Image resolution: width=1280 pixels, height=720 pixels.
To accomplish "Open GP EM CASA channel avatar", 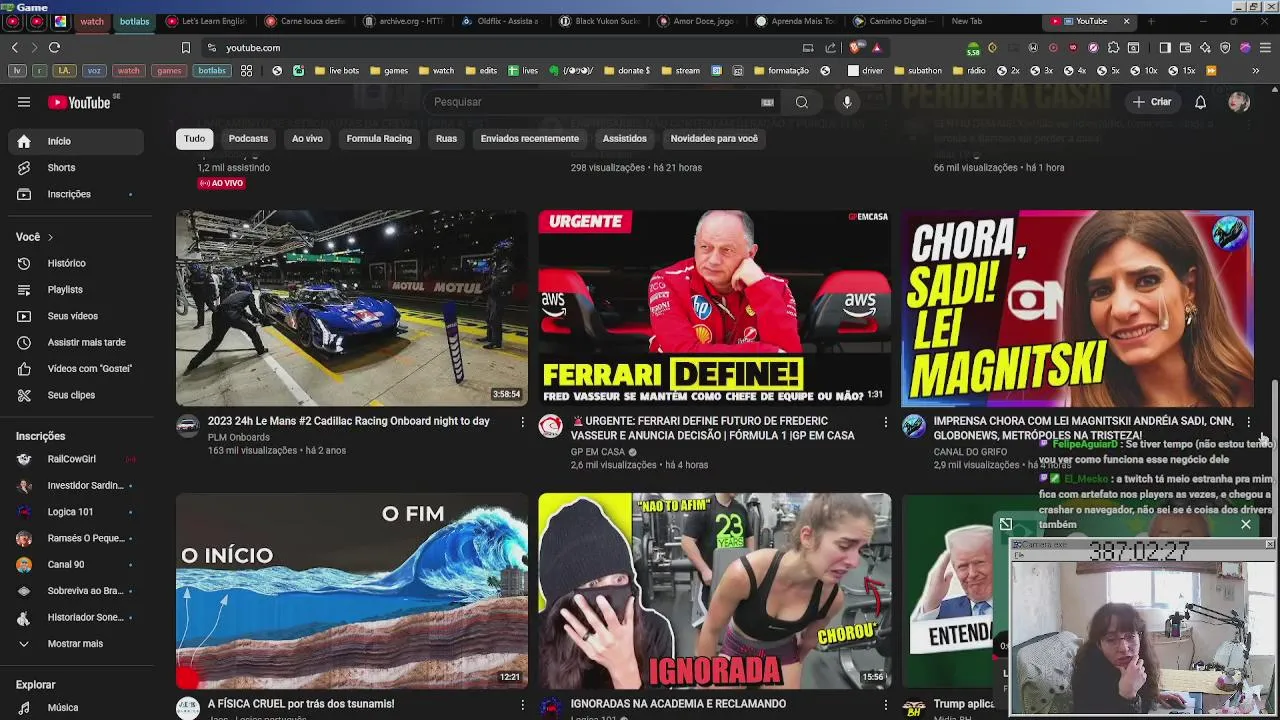I will [550, 426].
